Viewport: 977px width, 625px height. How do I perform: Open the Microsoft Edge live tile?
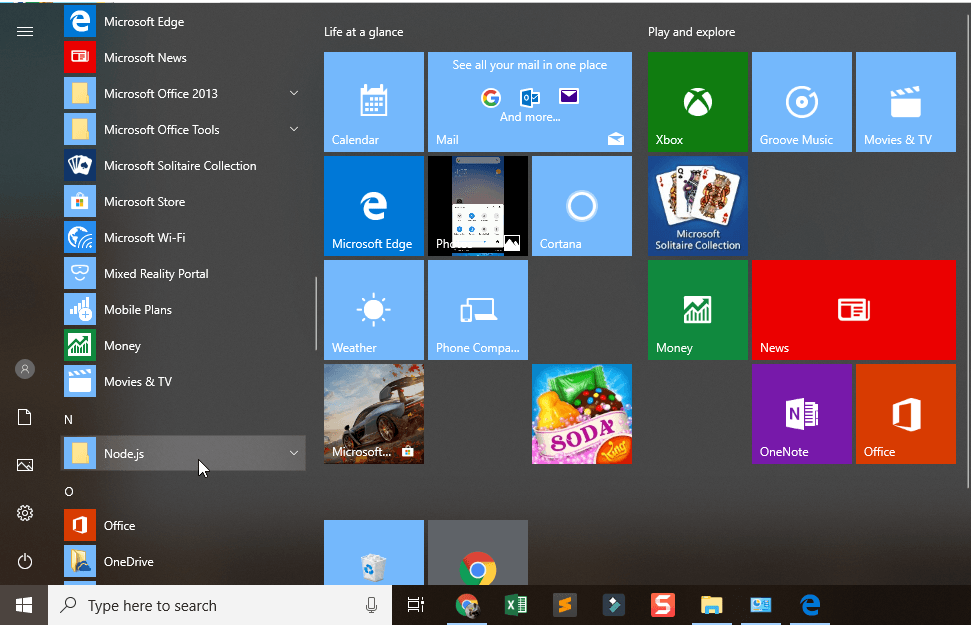[x=374, y=206]
